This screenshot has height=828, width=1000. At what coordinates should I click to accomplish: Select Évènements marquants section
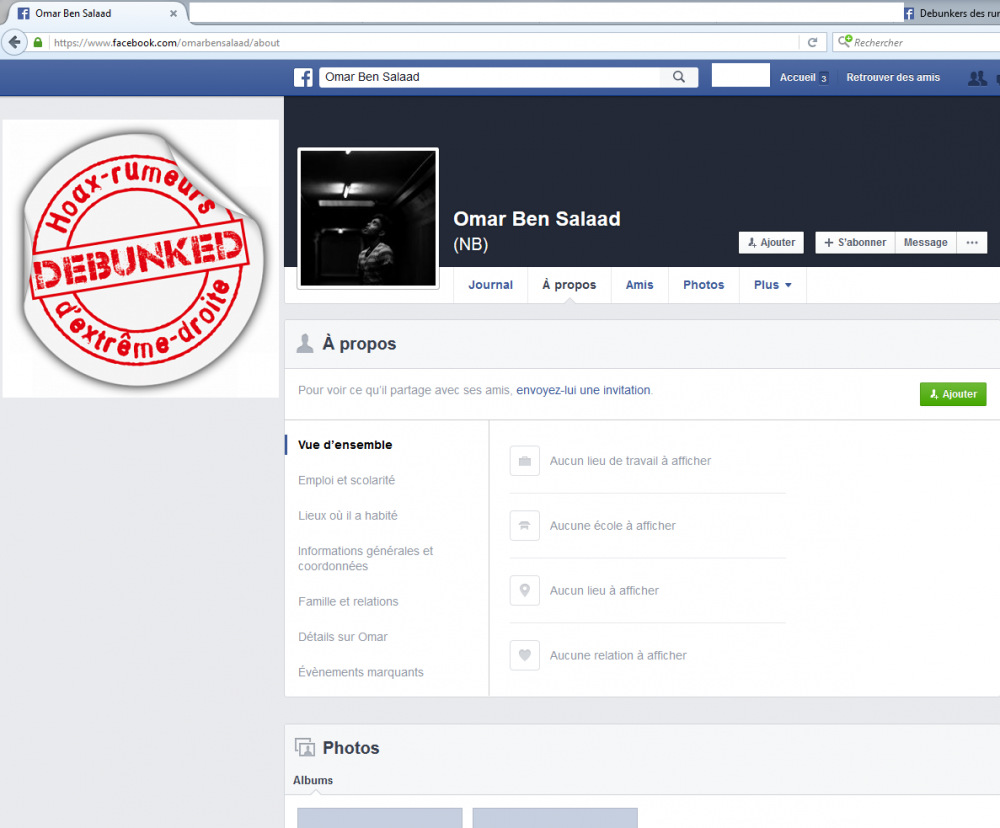(x=360, y=672)
